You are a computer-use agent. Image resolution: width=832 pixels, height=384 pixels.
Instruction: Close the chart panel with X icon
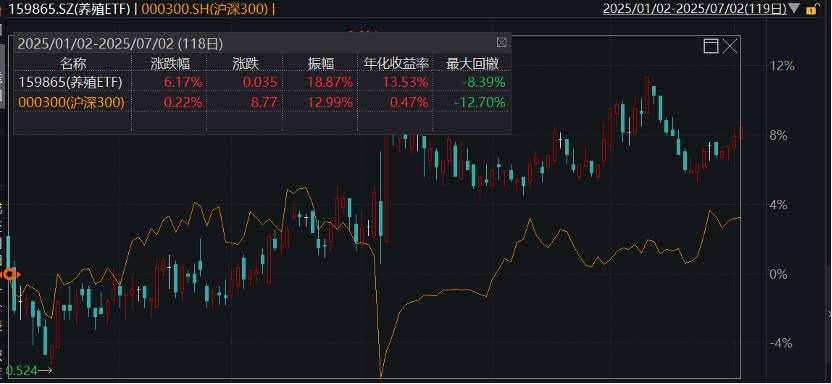click(x=730, y=46)
